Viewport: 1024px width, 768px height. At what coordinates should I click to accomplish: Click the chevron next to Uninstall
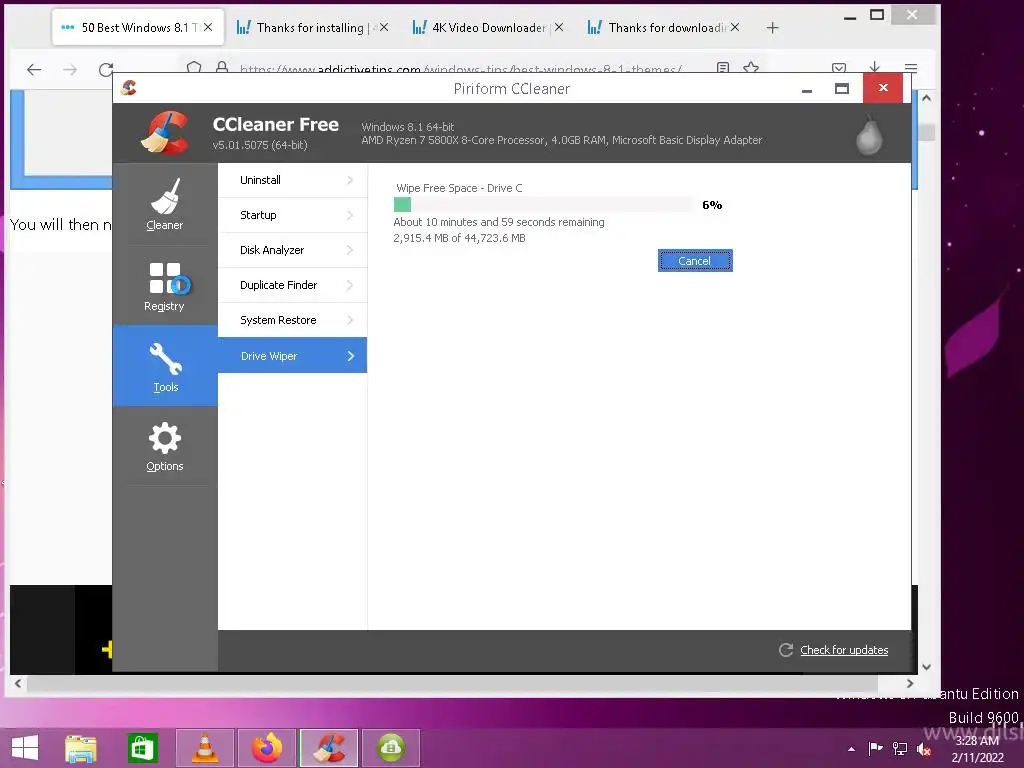[x=351, y=180]
